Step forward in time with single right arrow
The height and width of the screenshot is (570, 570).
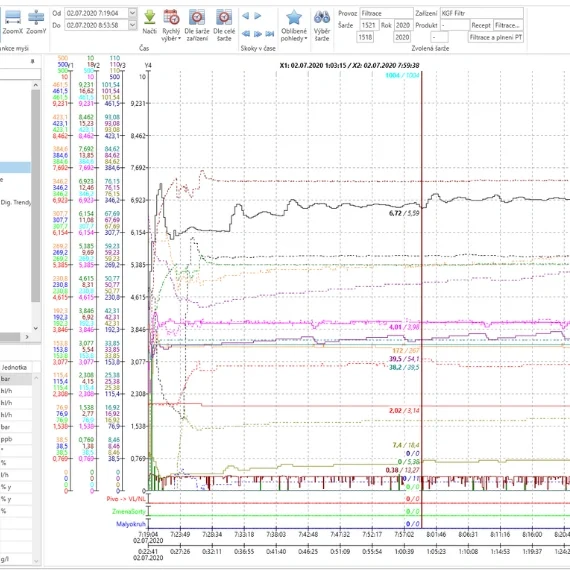click(258, 16)
